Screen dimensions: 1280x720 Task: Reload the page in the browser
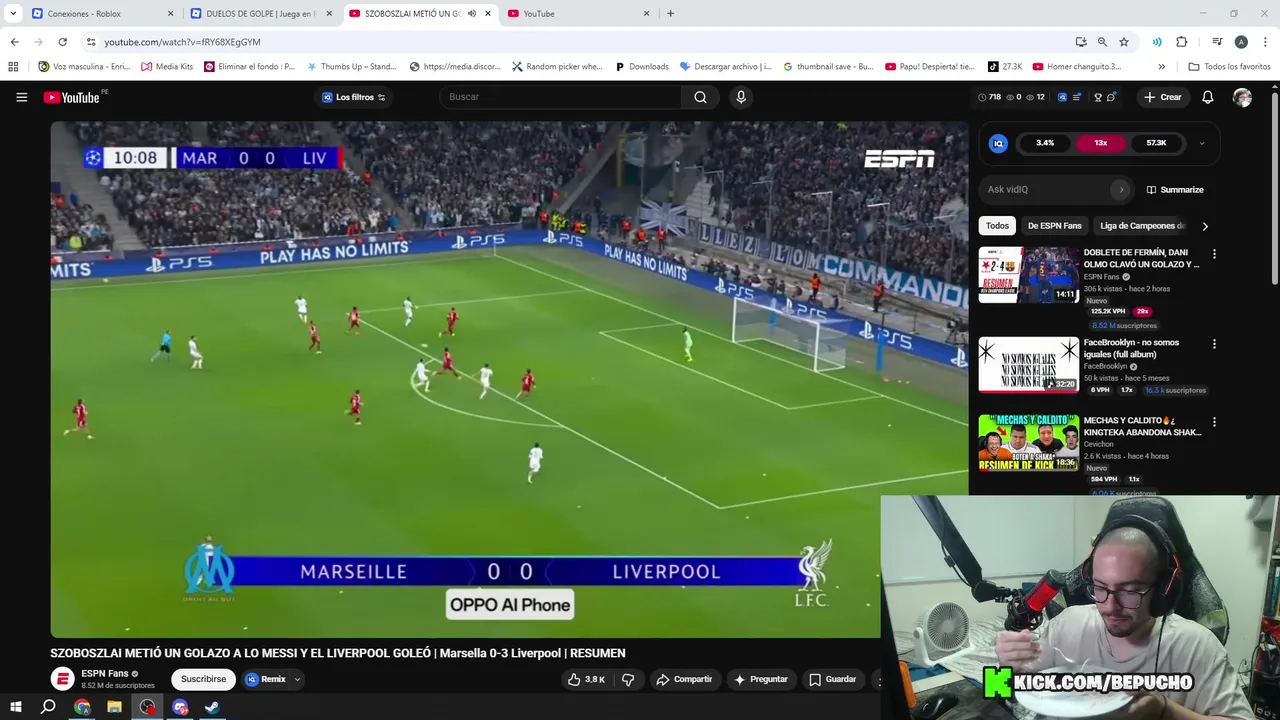point(62,42)
